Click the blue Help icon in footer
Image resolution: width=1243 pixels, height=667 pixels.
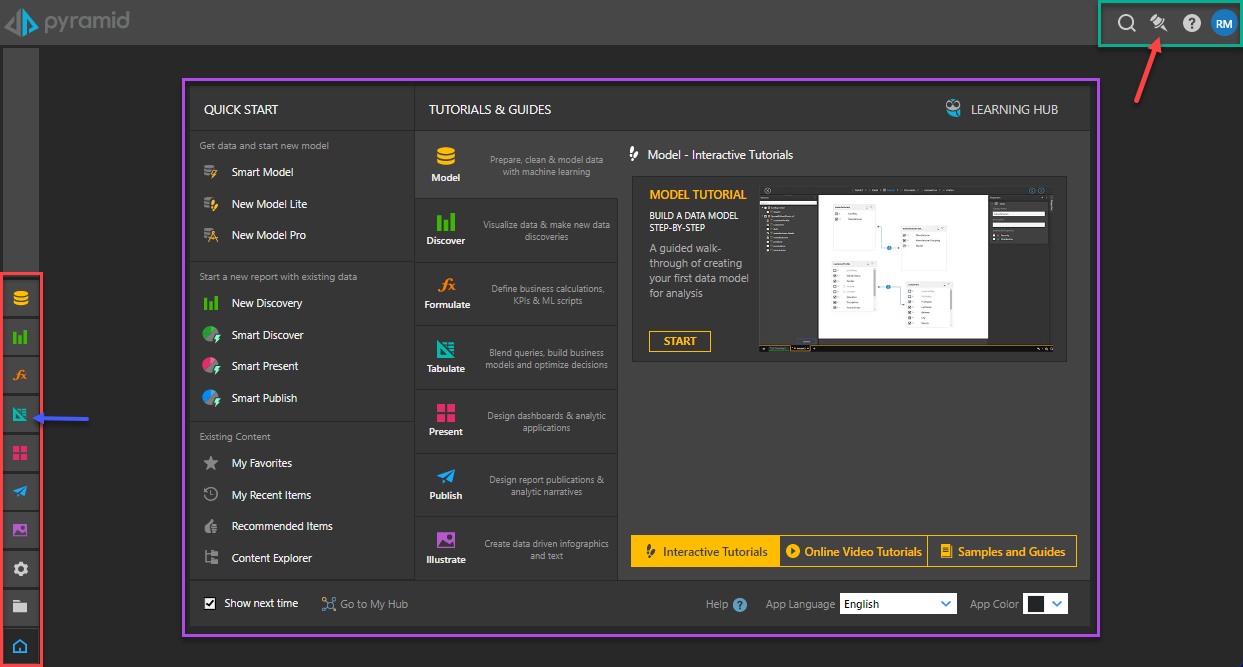(x=740, y=604)
